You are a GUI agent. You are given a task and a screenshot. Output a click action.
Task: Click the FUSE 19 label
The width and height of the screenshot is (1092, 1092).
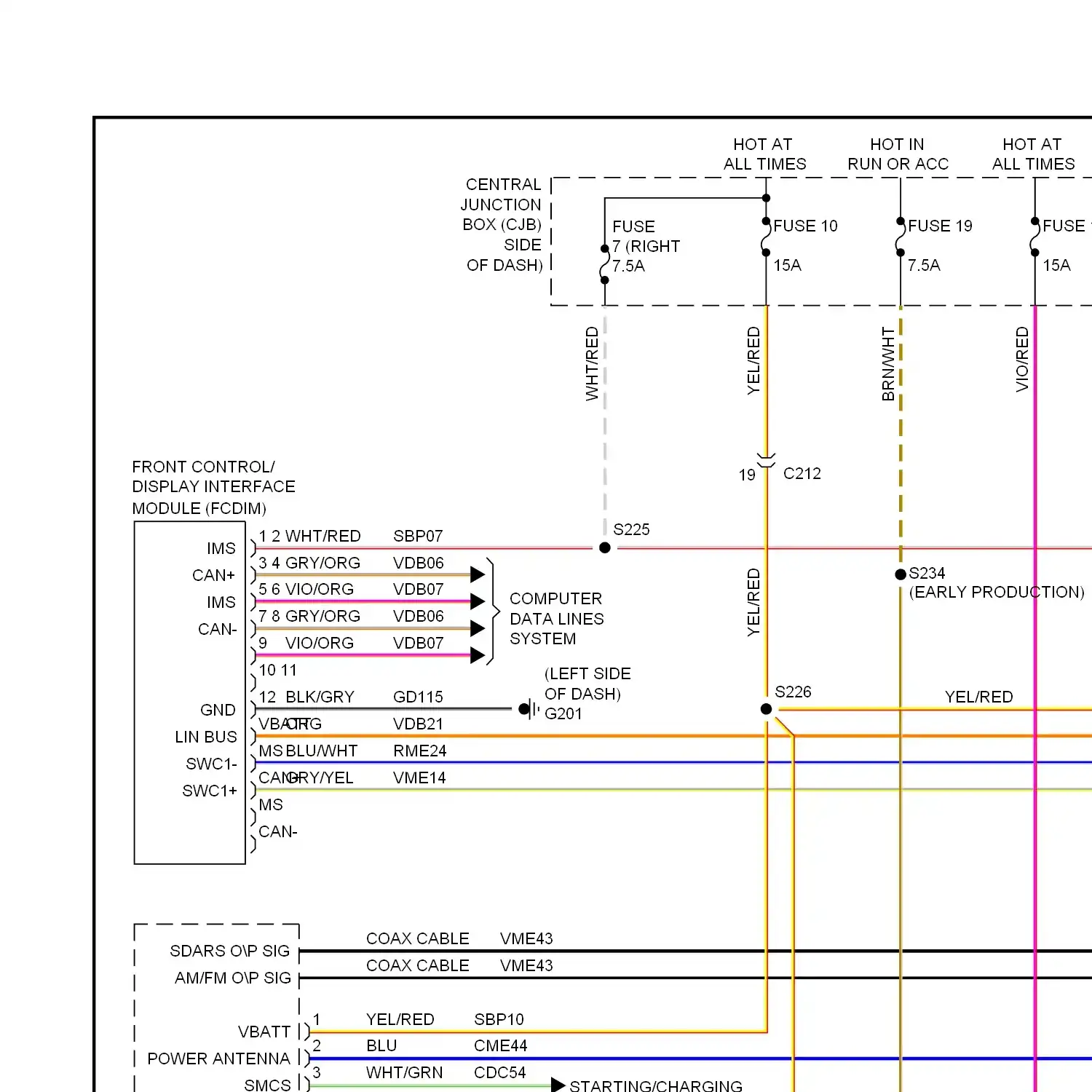tap(940, 226)
